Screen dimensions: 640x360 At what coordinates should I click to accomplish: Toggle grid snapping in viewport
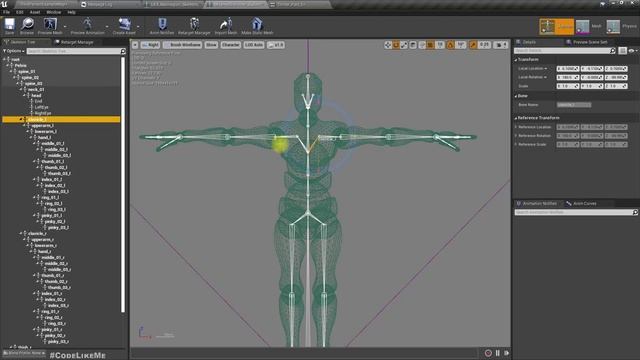point(430,45)
